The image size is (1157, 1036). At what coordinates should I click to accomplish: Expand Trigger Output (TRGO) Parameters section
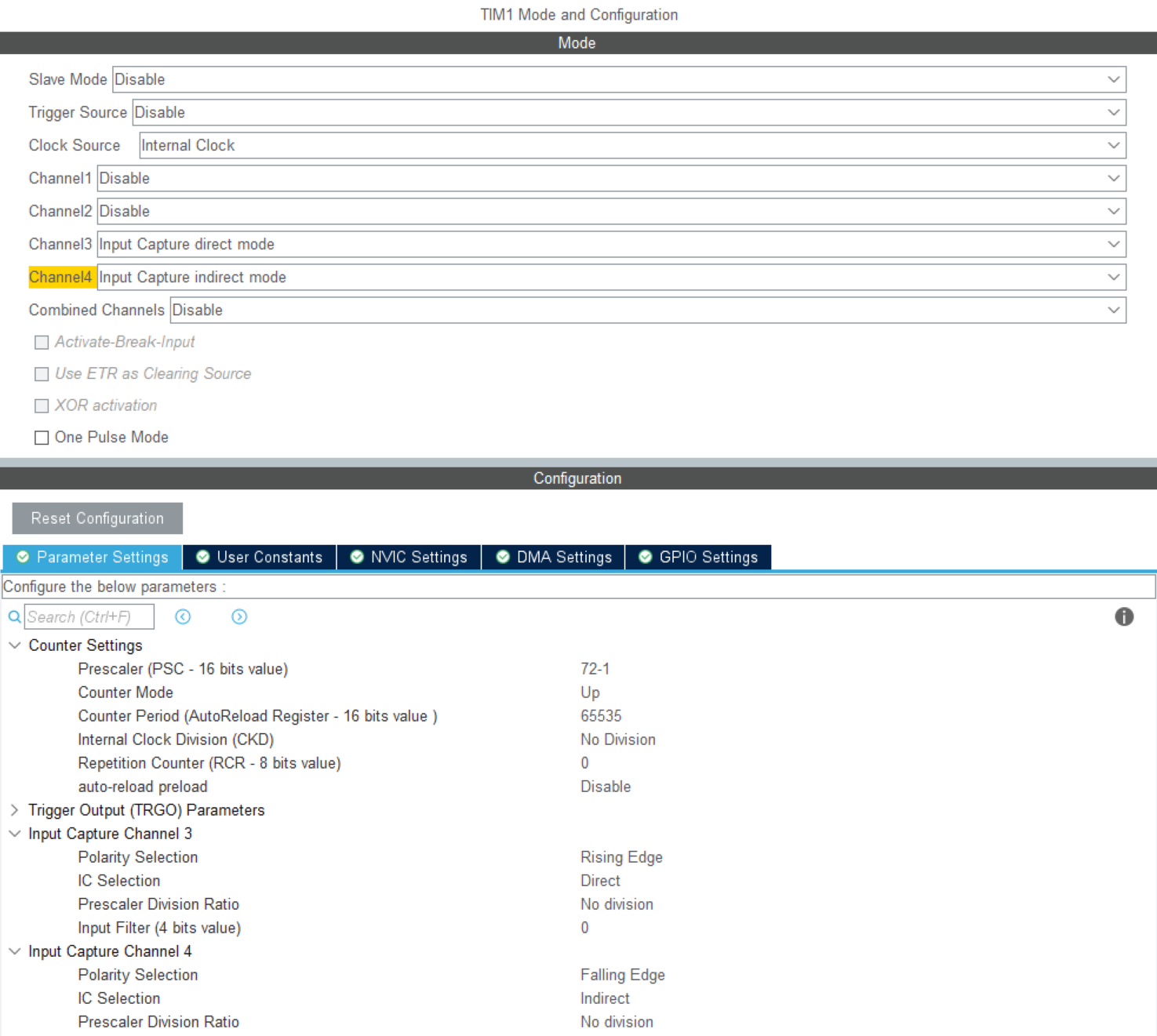tap(14, 810)
